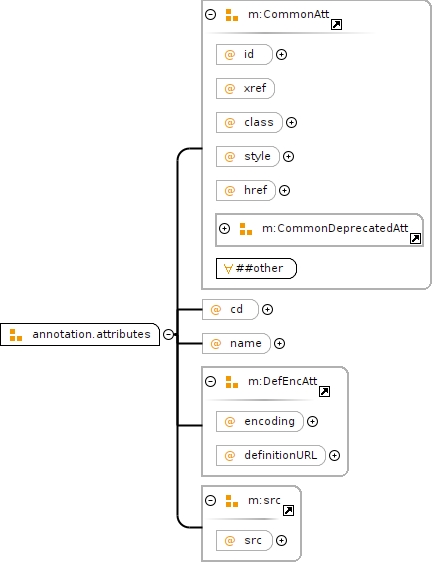This screenshot has width=433, height=563.
Task: Collapse the m:src group
Action: (210, 500)
